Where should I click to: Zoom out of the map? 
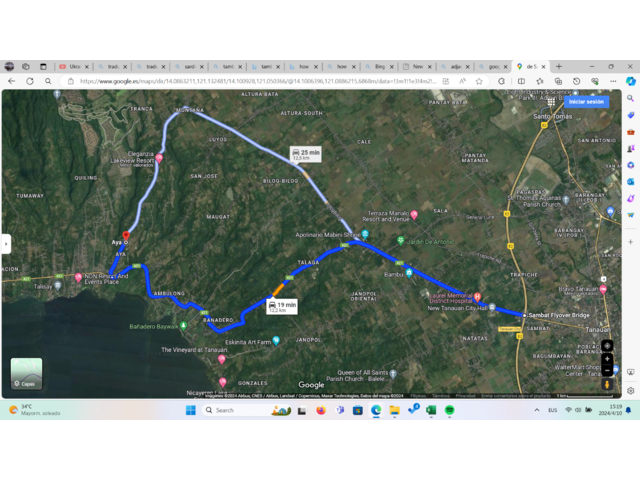tap(607, 369)
